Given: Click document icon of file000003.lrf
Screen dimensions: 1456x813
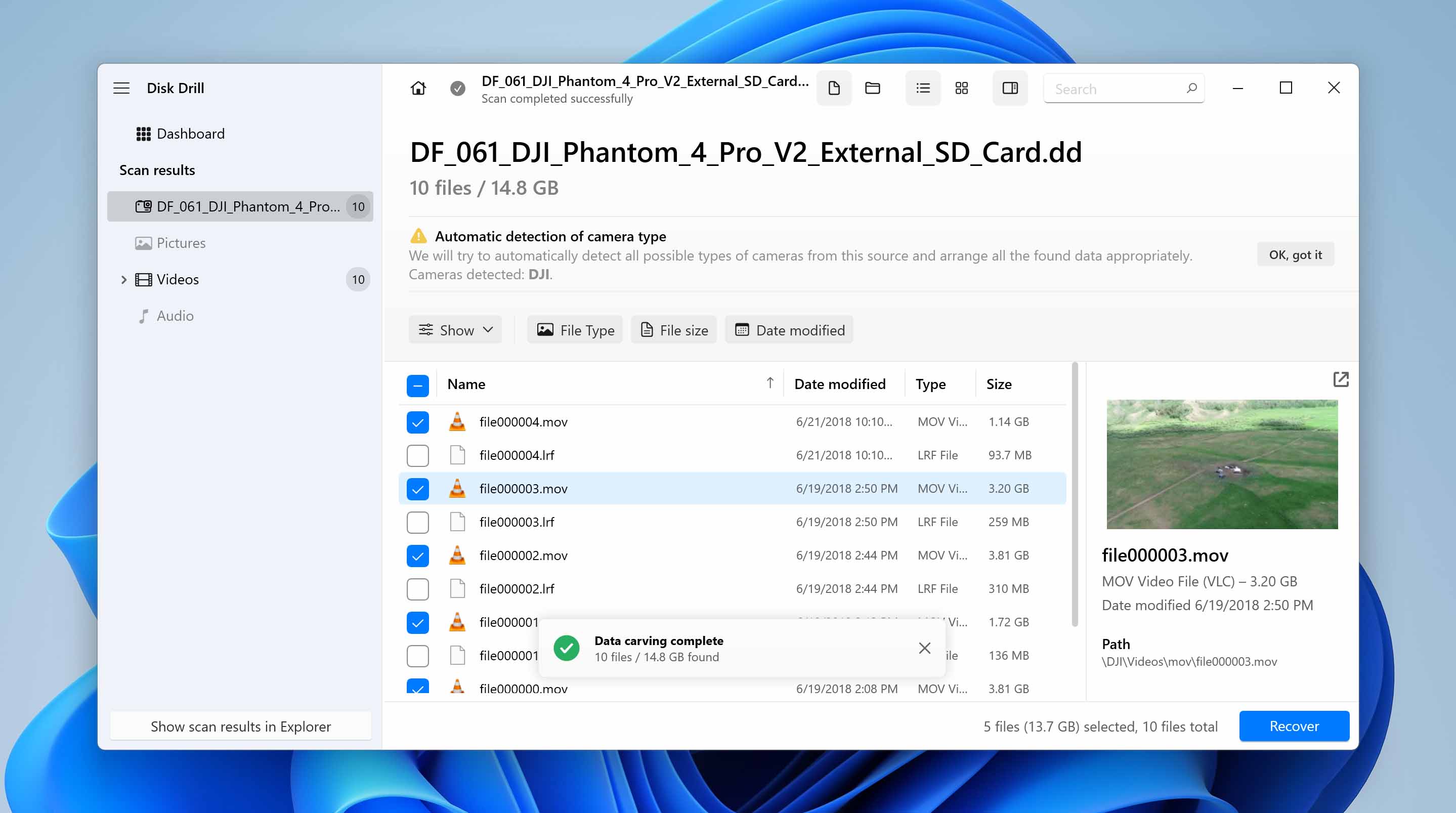Looking at the screenshot, I should pyautogui.click(x=457, y=522).
